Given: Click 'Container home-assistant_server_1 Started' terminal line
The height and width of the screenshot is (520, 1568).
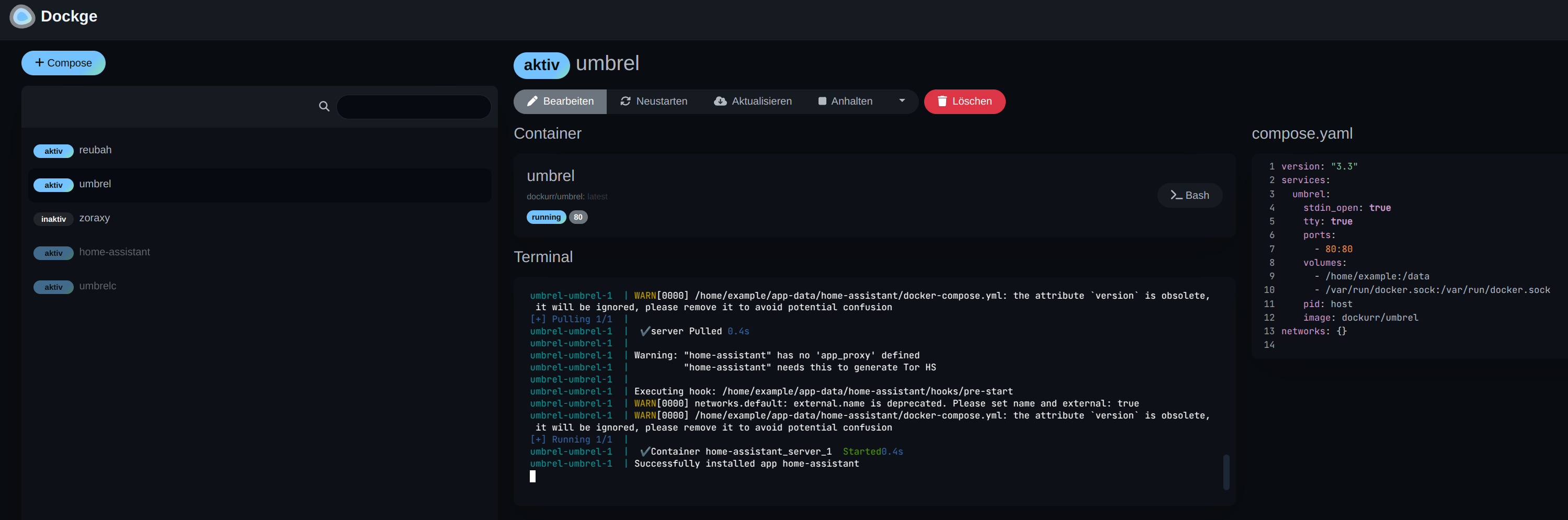Looking at the screenshot, I should [771, 452].
